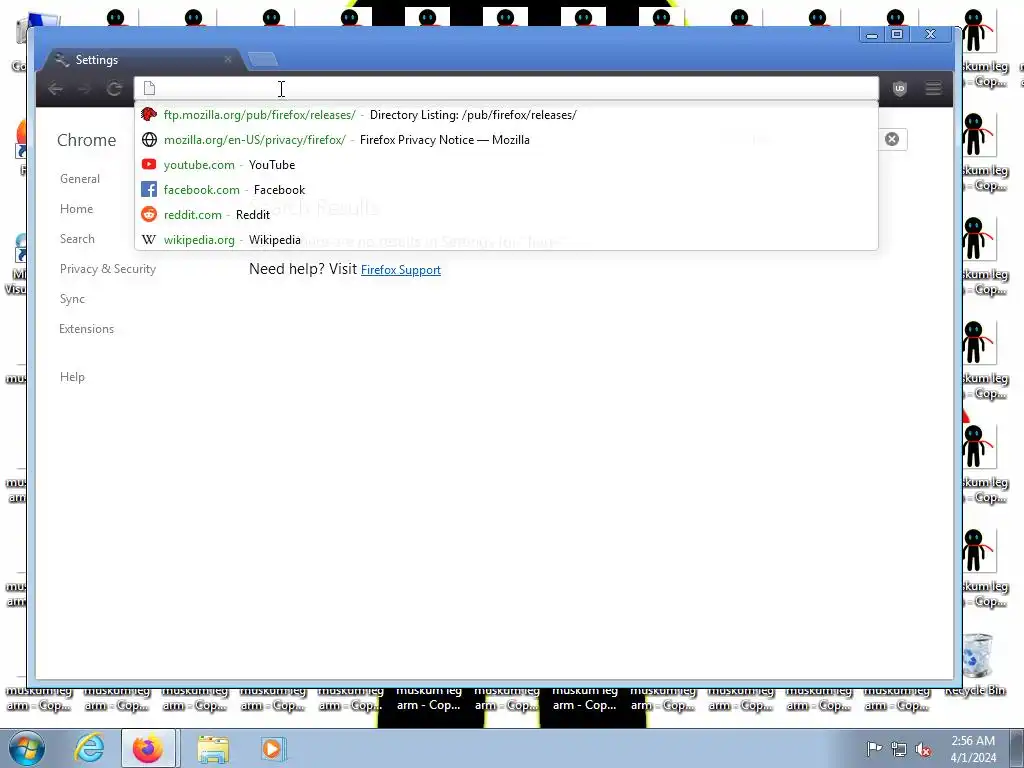This screenshot has height=768, width=1024.
Task: Open the Firefox Privacy Notice suggestion
Action: (x=506, y=140)
